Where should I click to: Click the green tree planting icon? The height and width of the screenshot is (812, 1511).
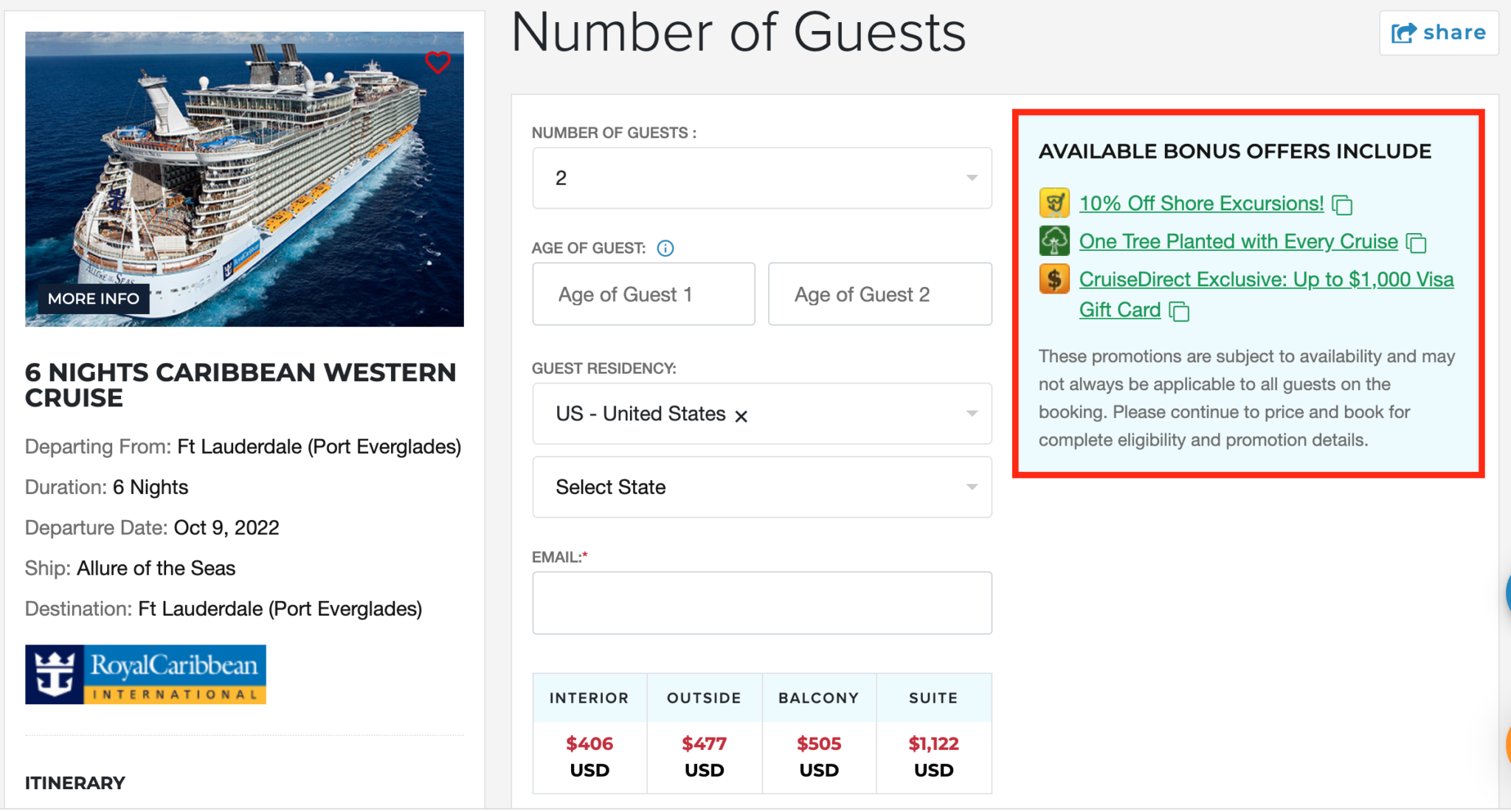[x=1054, y=240]
